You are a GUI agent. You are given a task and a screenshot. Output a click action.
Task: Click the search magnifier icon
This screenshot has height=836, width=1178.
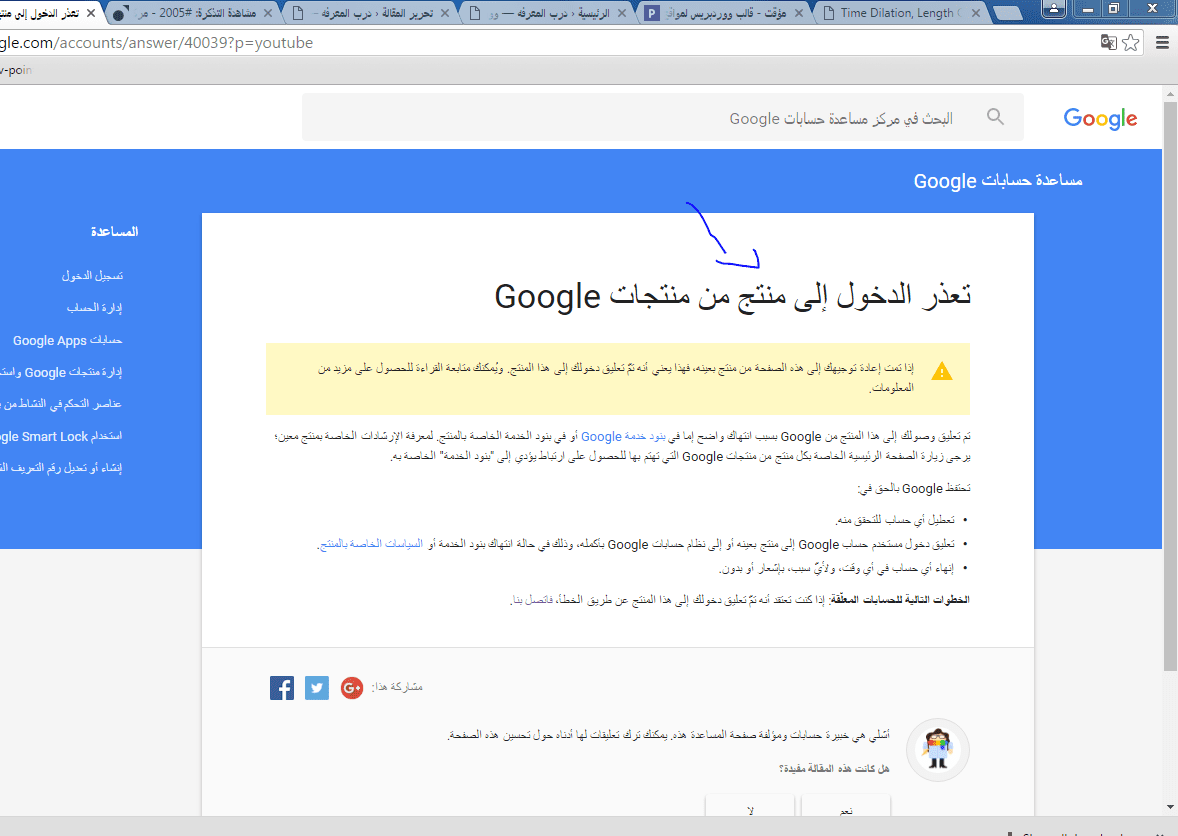[x=995, y=116]
